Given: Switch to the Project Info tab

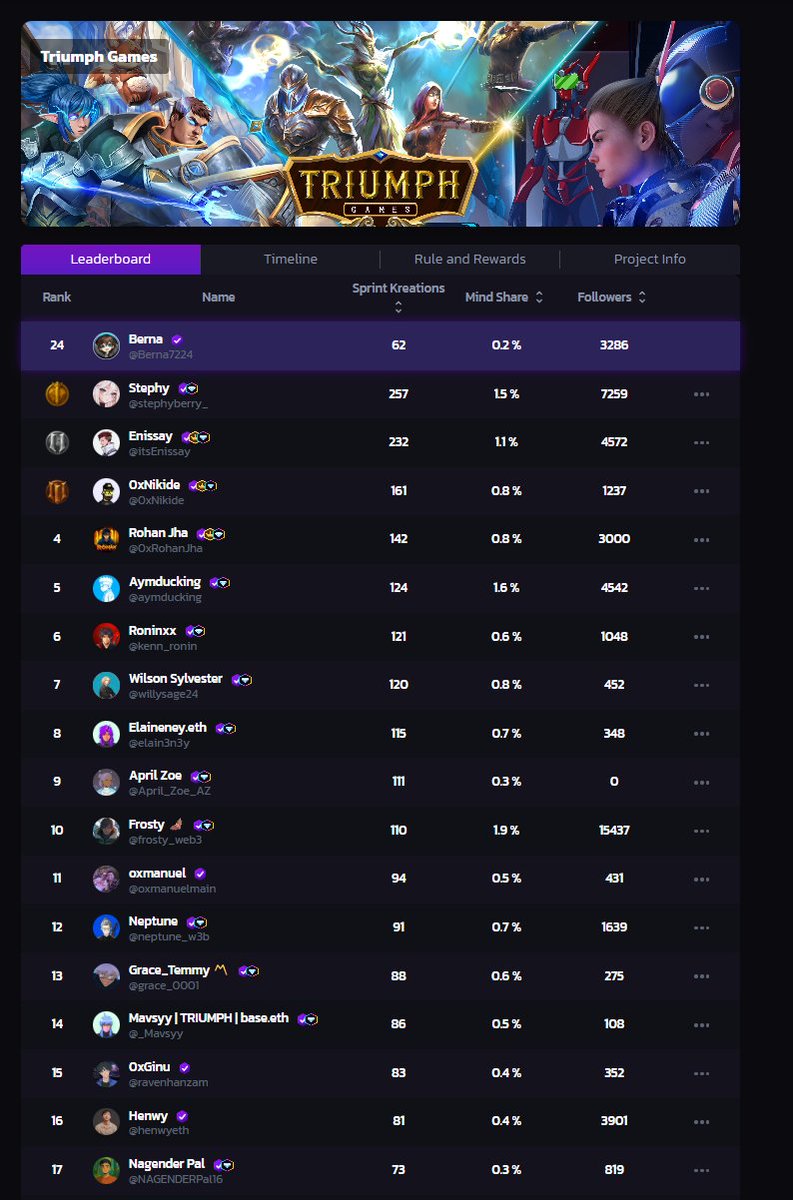Looking at the screenshot, I should point(650,259).
